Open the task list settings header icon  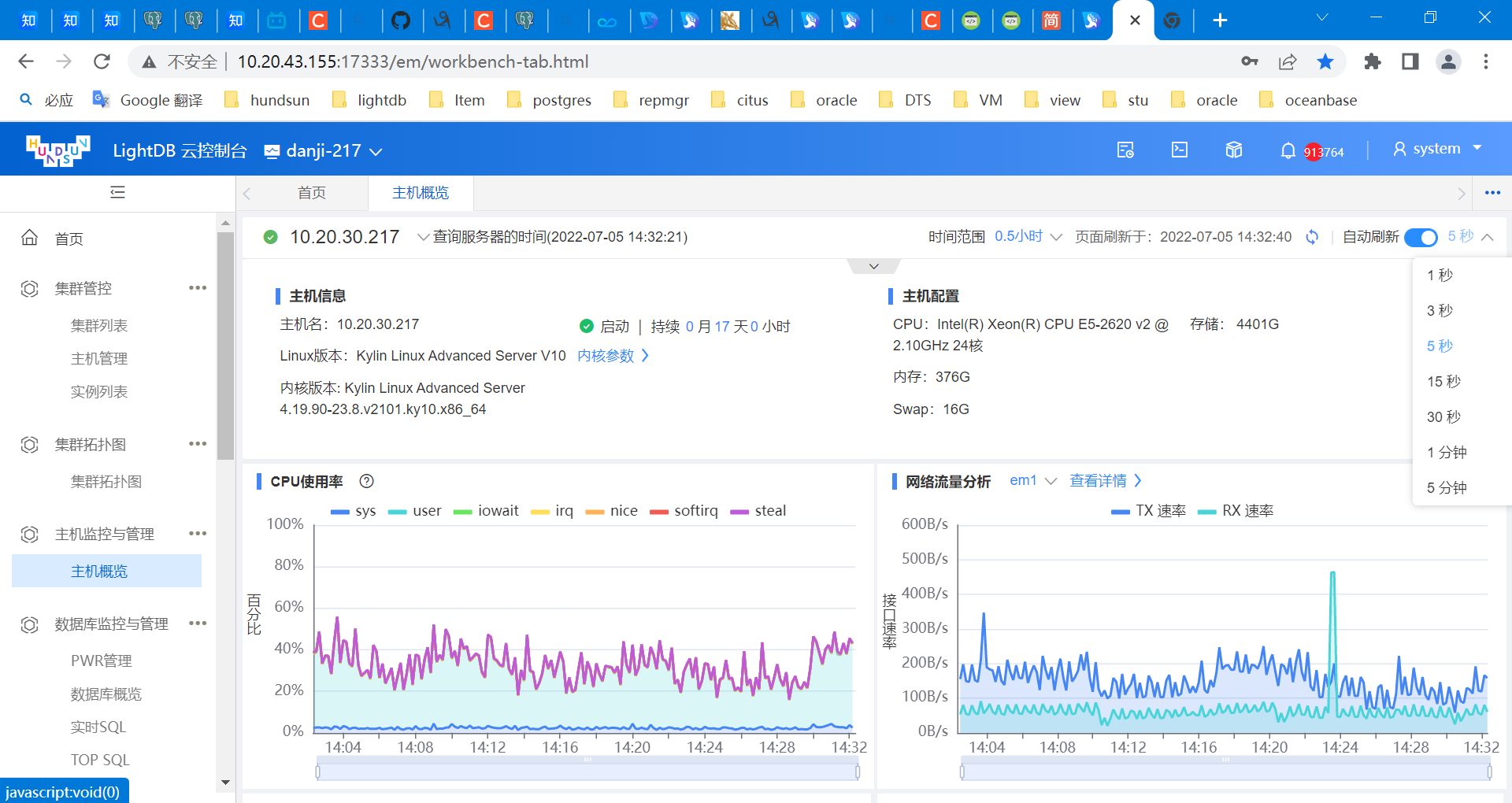point(1125,150)
